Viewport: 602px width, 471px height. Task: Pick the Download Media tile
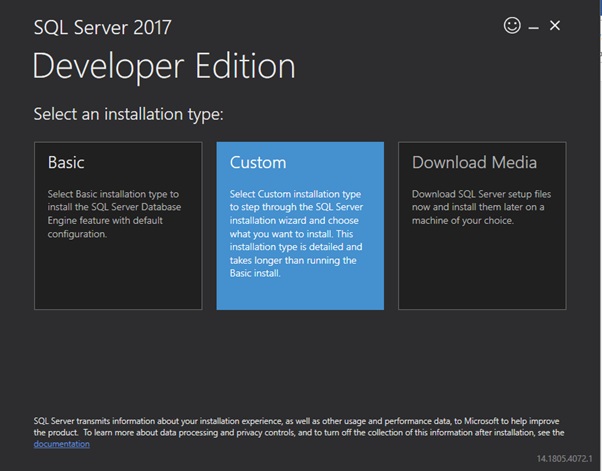482,226
